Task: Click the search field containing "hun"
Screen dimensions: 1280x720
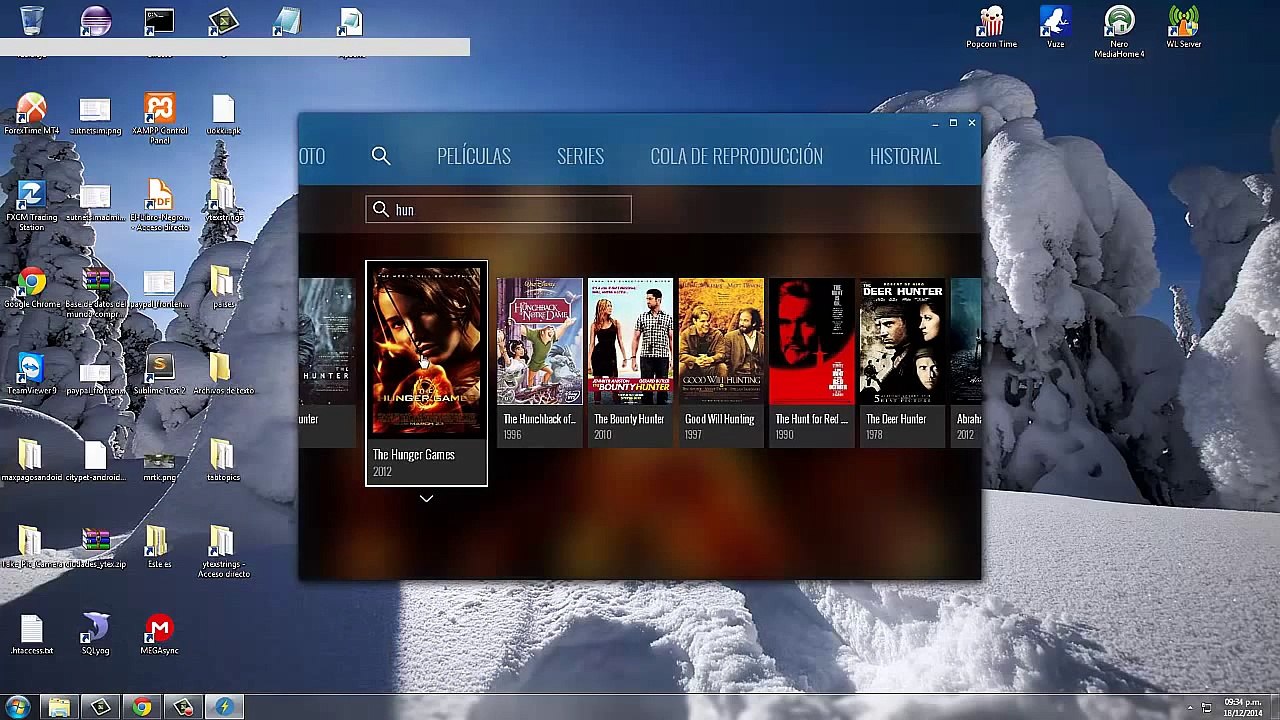Action: point(498,209)
